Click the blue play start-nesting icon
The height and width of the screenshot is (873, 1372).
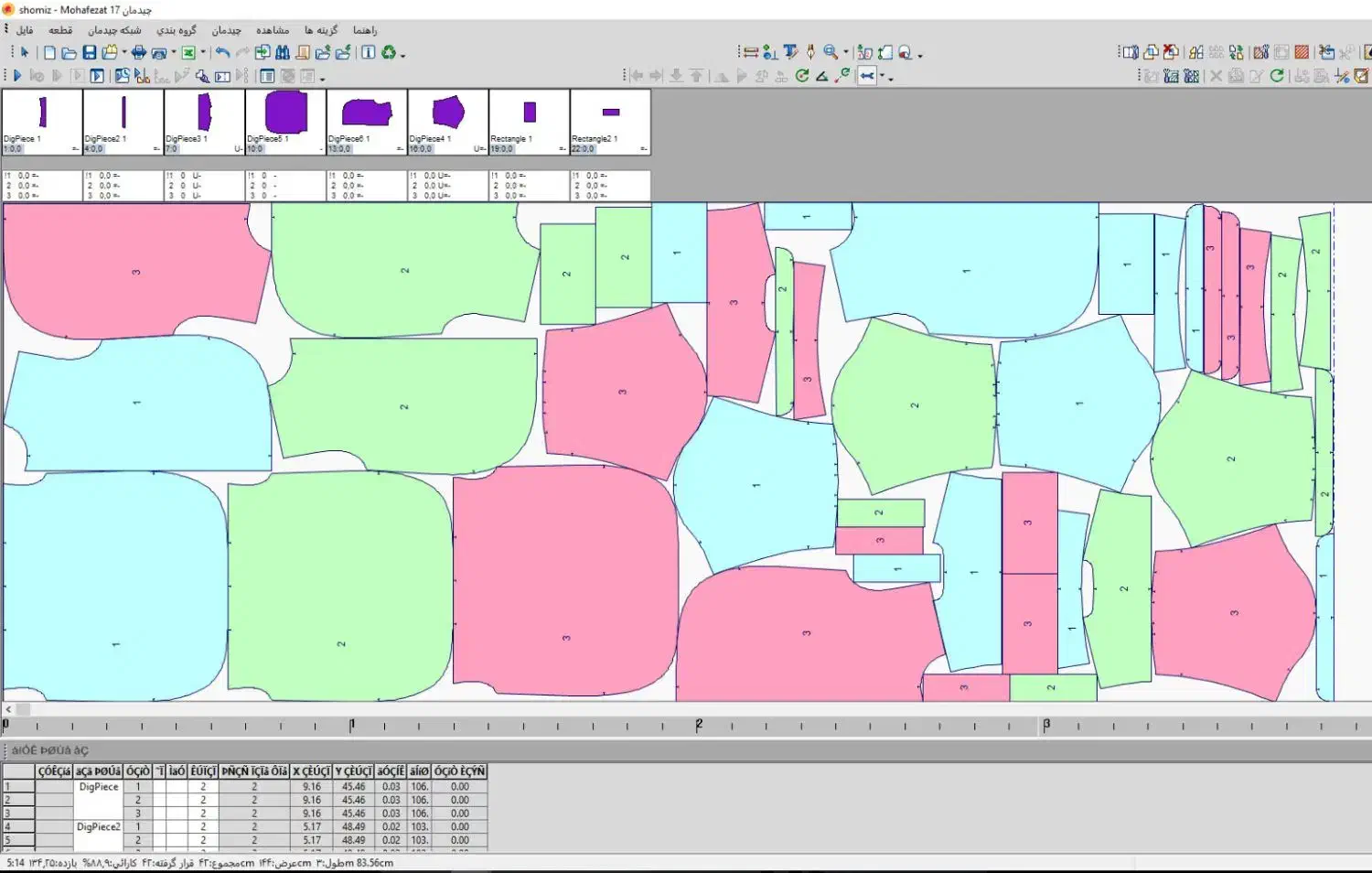pos(17,76)
